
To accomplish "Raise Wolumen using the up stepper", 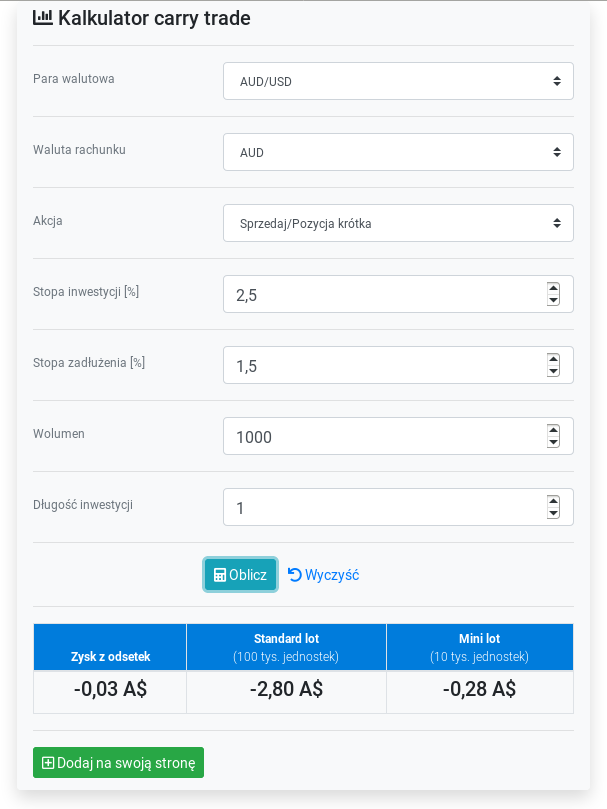I will coord(553,430).
